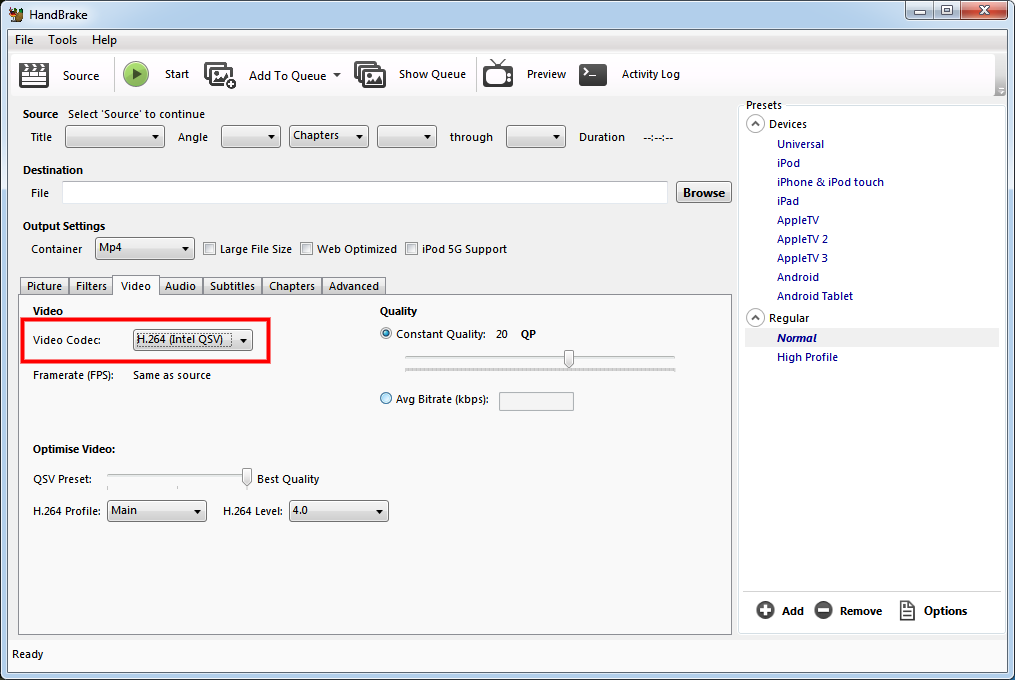
Task: Open the Activity Log terminal icon
Action: tap(592, 74)
